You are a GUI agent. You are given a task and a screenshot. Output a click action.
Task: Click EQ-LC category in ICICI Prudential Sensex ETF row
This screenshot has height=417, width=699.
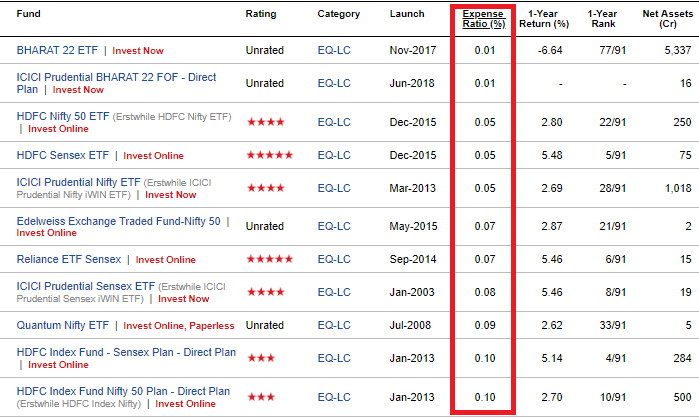coord(334,293)
